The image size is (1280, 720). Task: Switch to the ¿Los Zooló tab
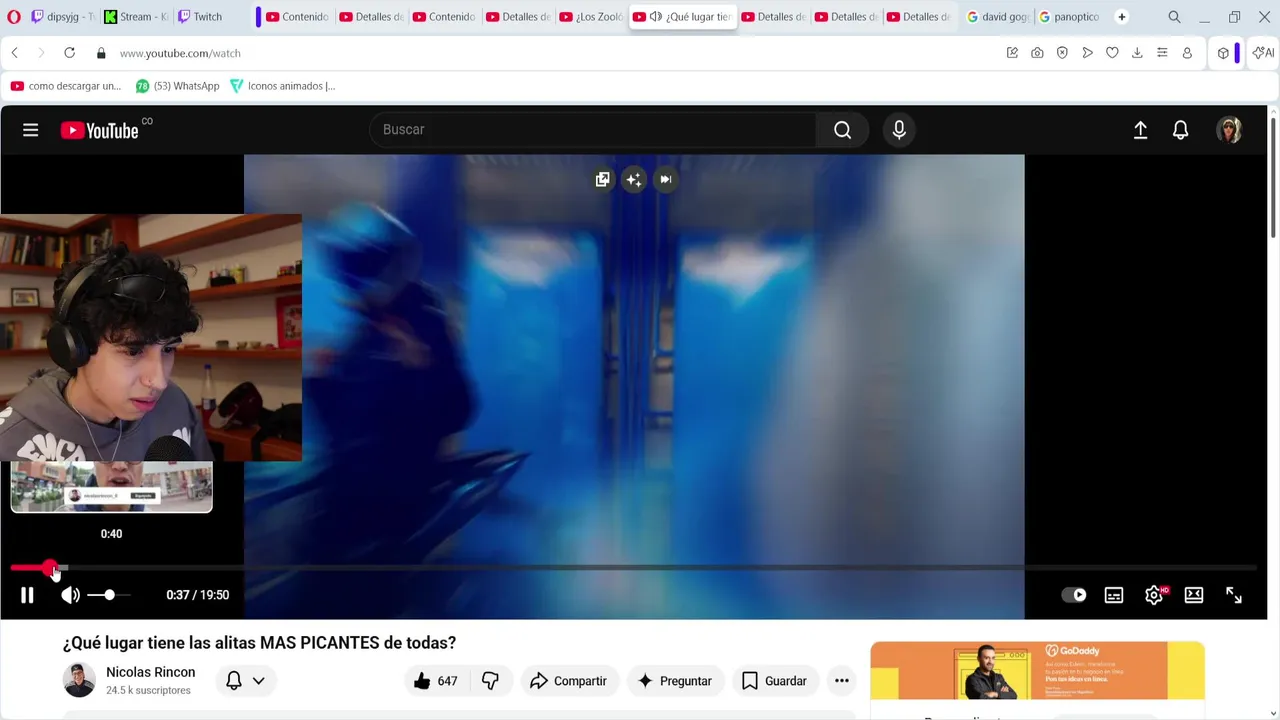point(592,17)
